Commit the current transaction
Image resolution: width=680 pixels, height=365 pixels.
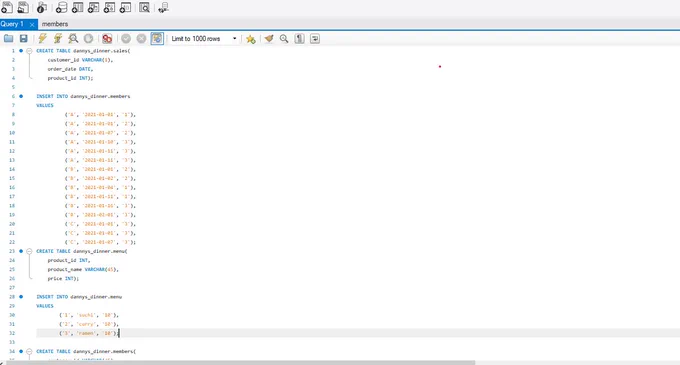pos(126,39)
